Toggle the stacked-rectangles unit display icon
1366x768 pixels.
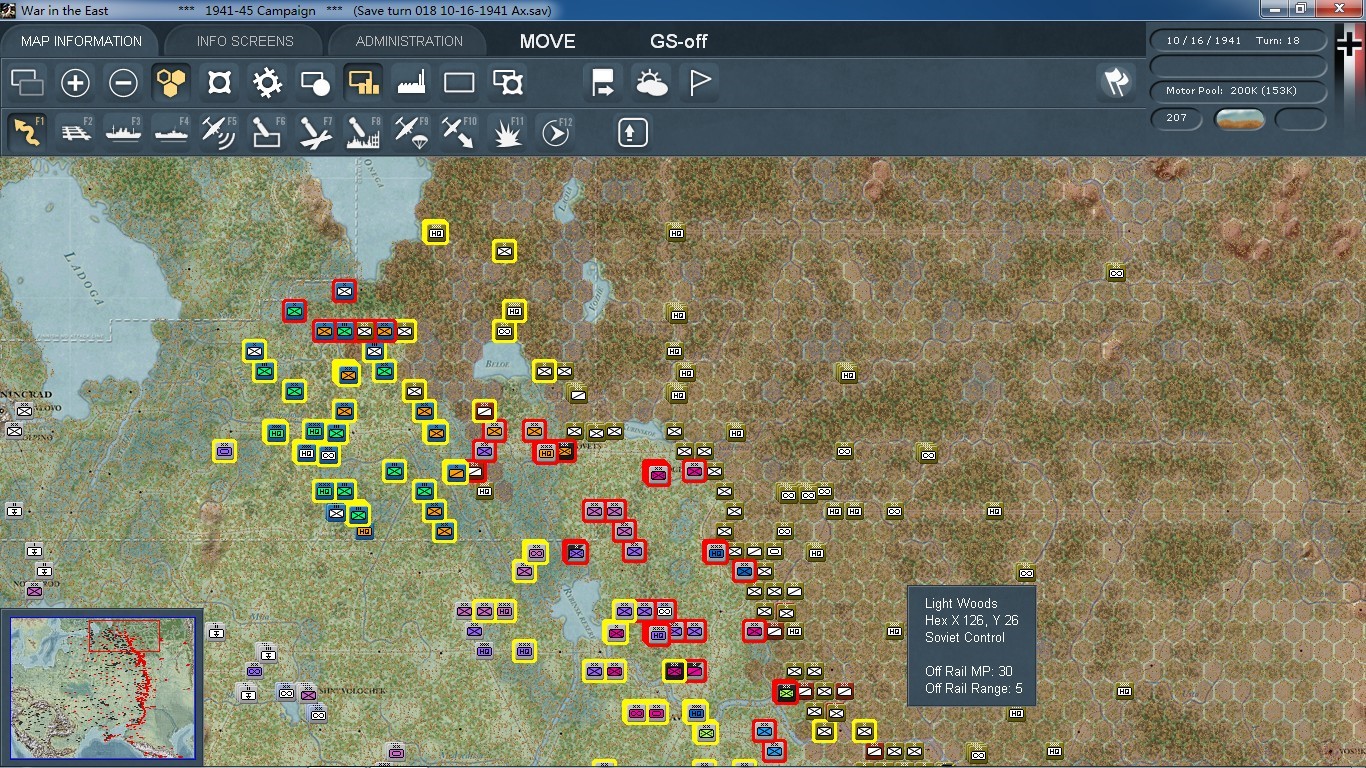tap(27, 82)
